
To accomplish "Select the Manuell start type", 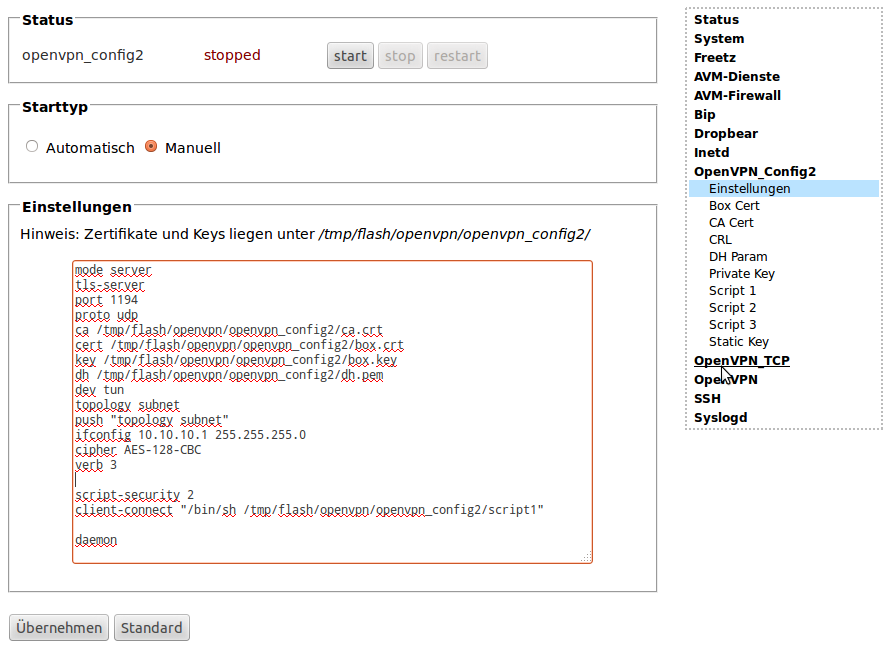I will (151, 147).
